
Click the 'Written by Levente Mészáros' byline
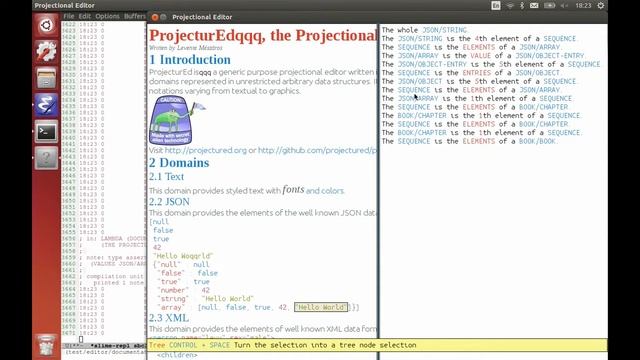[x=186, y=48]
